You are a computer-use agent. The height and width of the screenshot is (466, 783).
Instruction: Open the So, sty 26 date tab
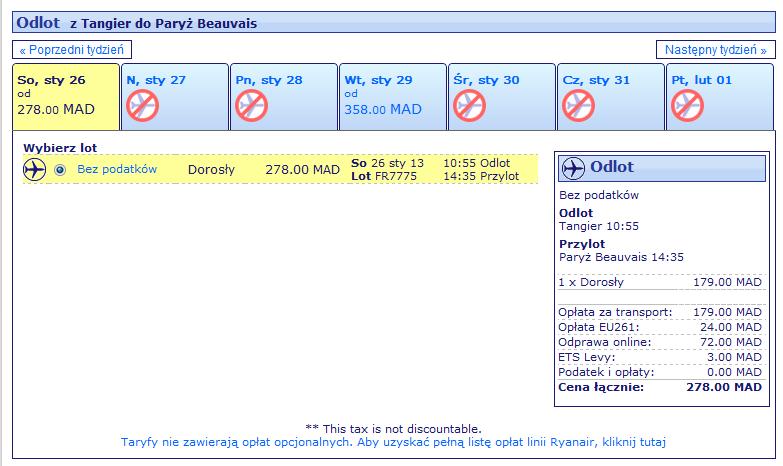click(x=66, y=96)
